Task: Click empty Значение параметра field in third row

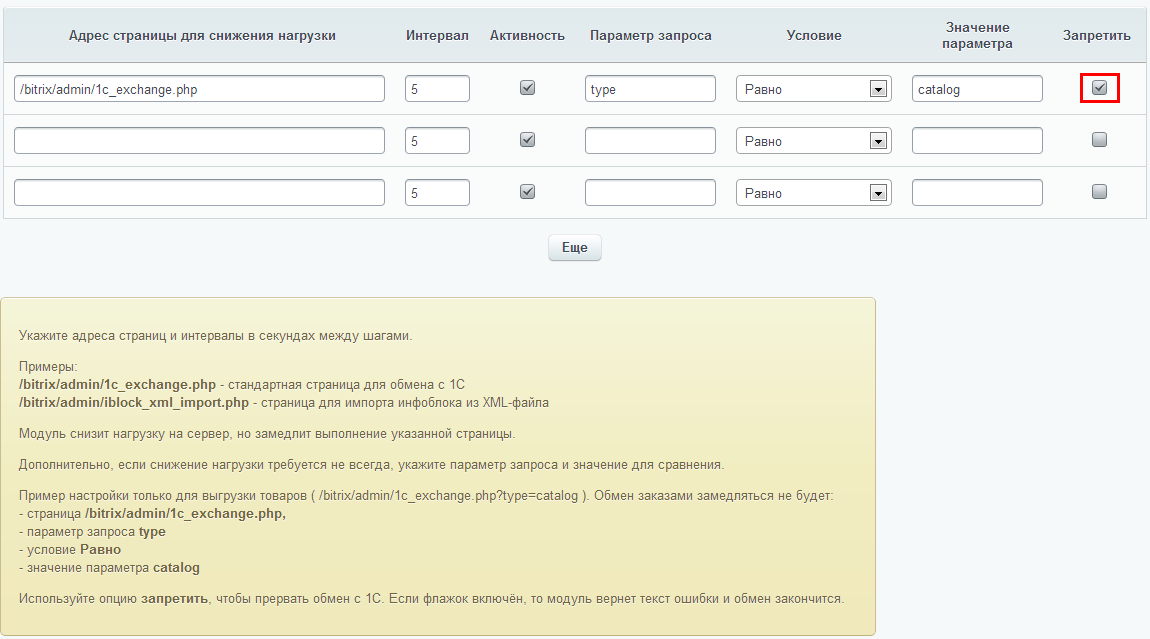Action: (977, 193)
